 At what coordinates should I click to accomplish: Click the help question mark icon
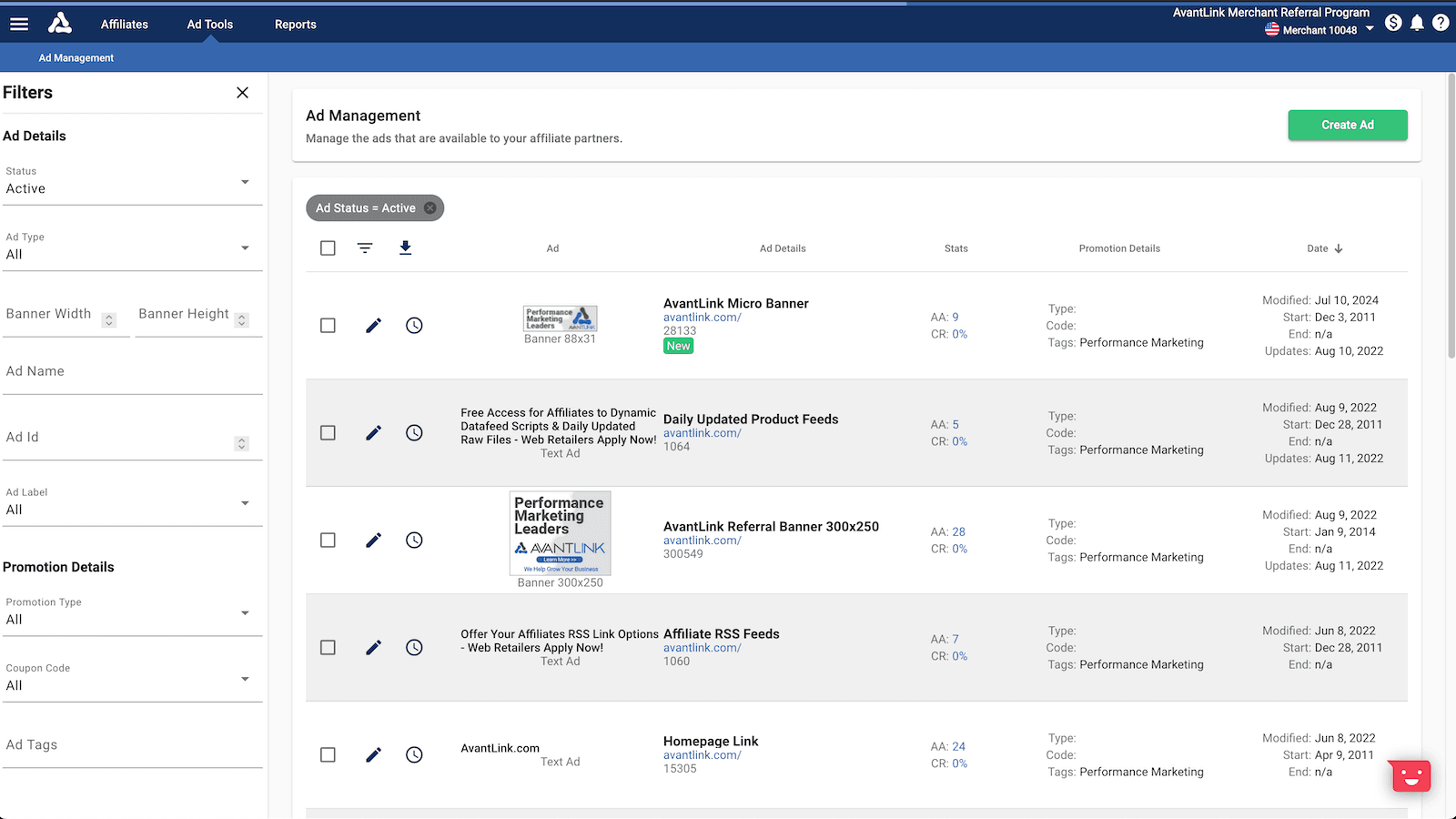click(x=1441, y=23)
